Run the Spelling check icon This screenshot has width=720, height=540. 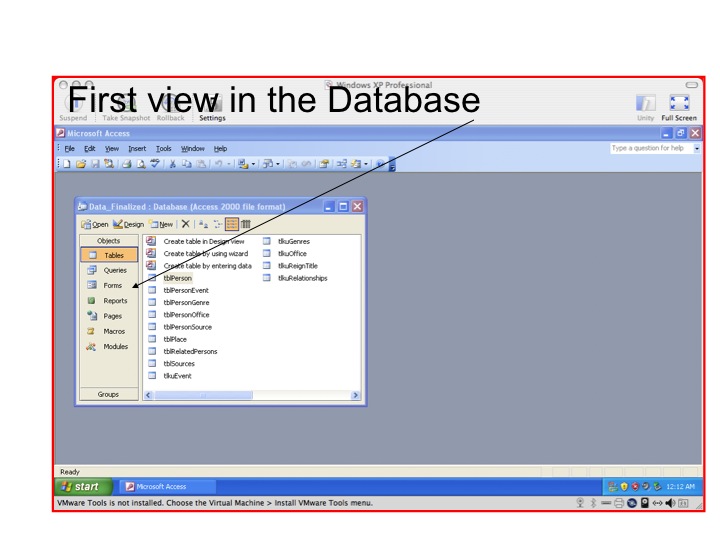tap(155, 163)
